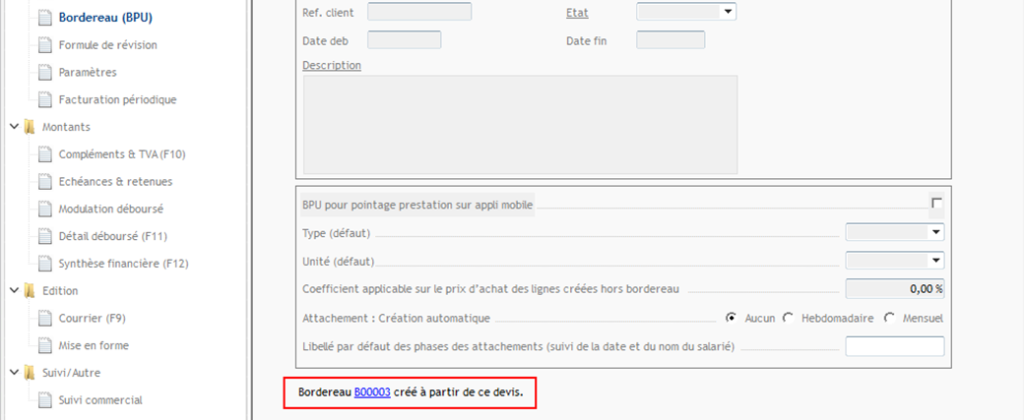Click the Facturation périodique page icon

pos(44,100)
